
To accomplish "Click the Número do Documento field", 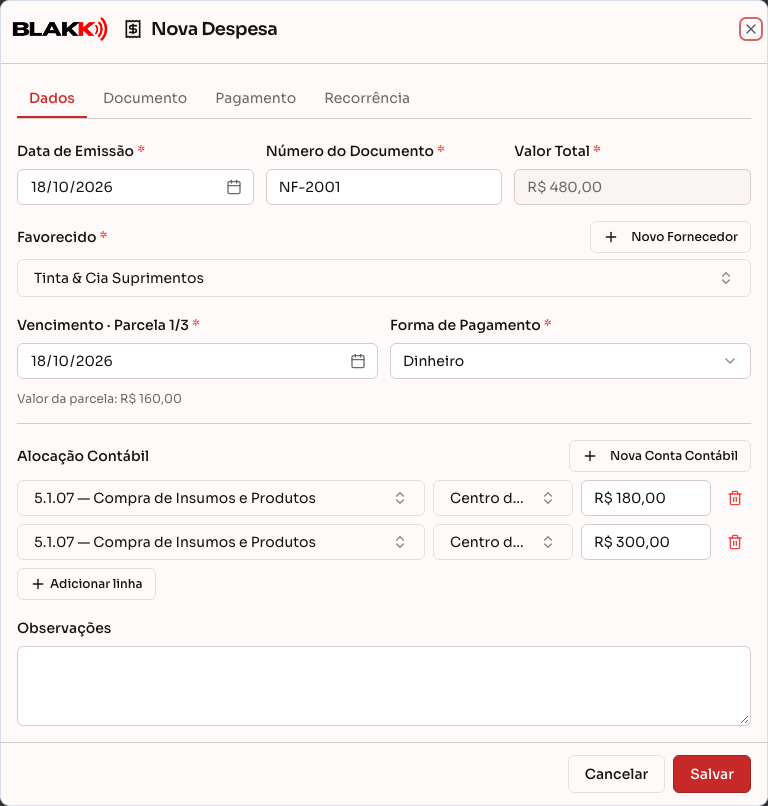I will 383,187.
